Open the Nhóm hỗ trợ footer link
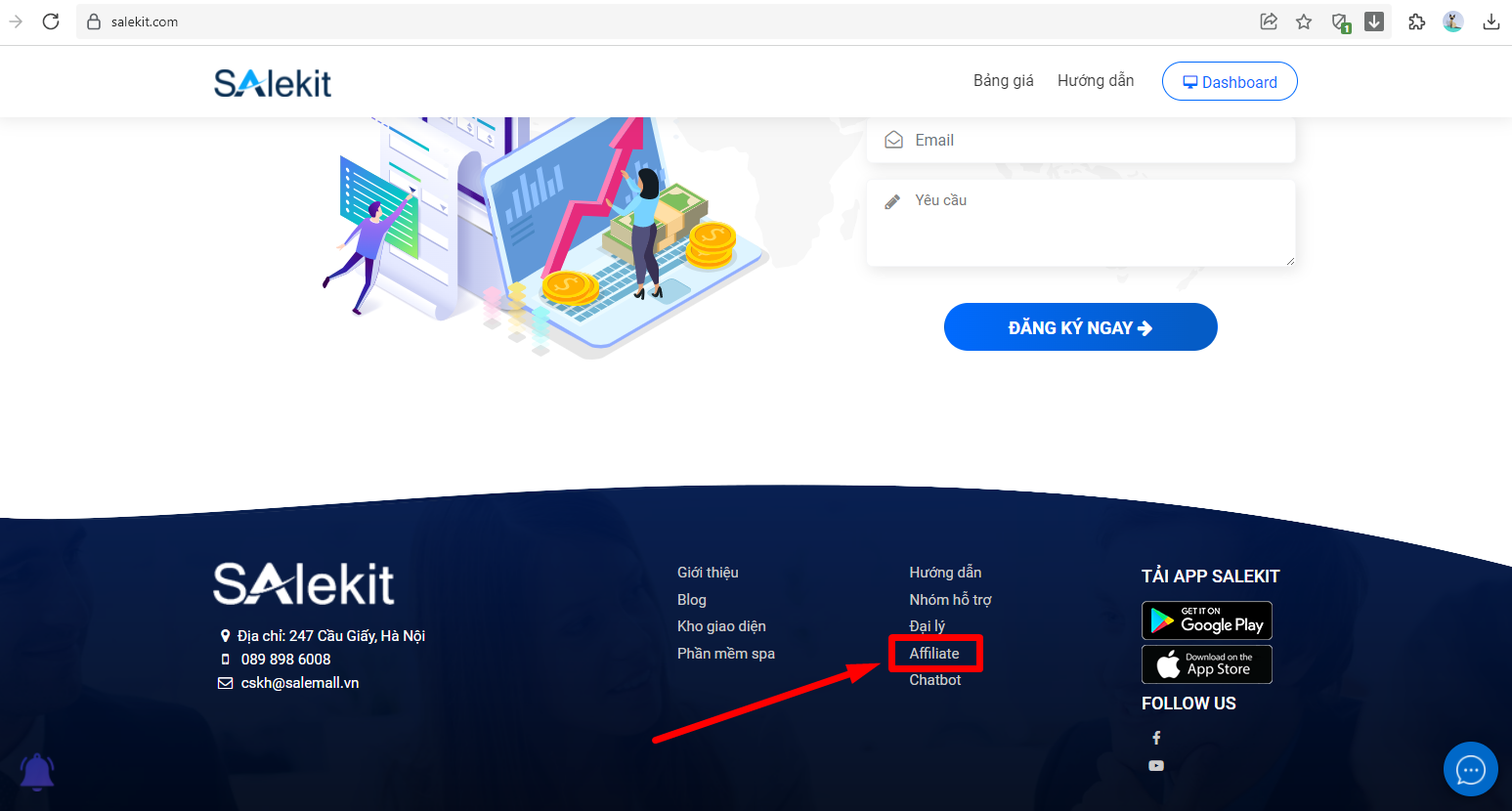 950,600
